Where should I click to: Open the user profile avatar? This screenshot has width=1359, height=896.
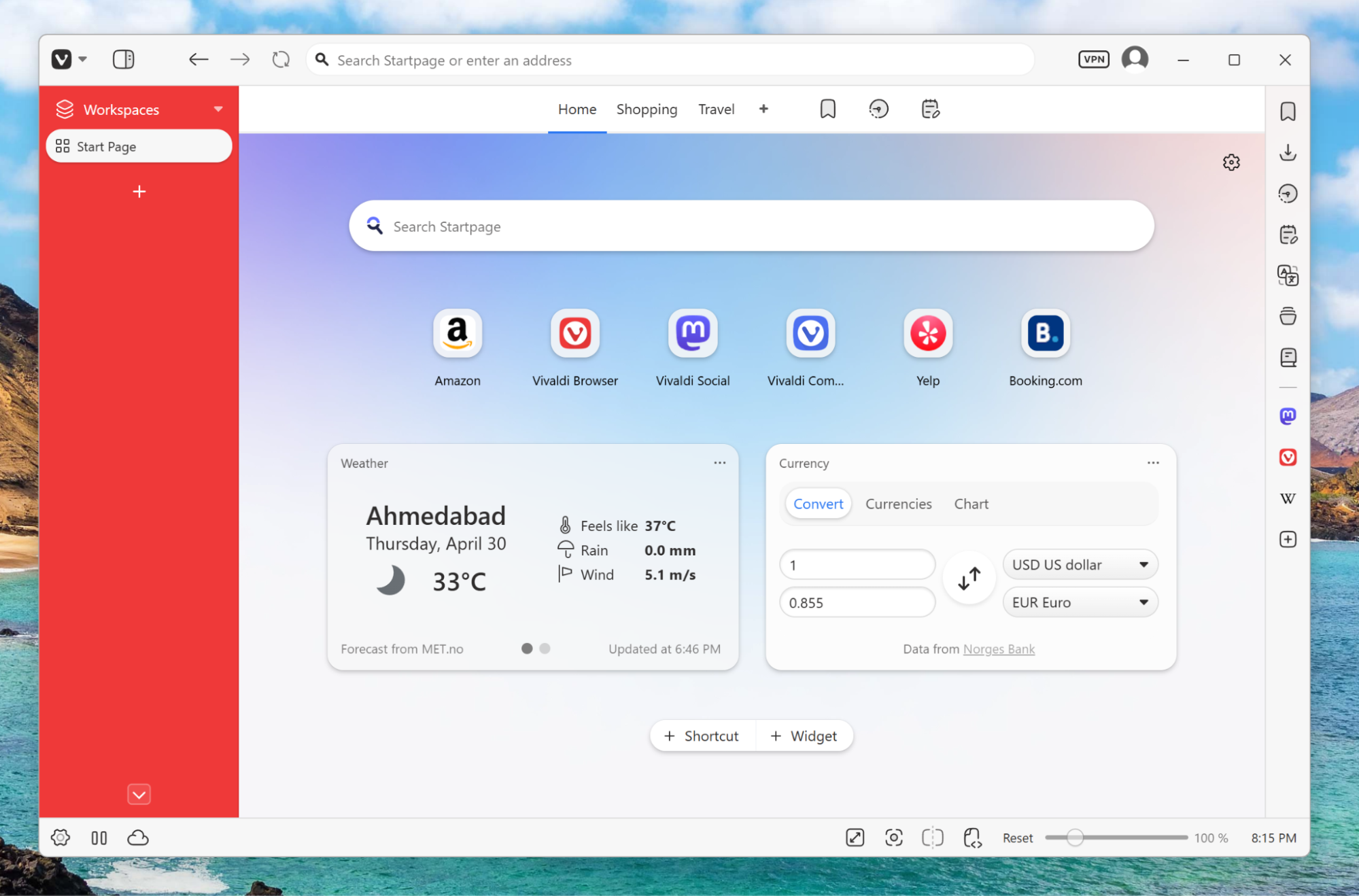point(1135,59)
